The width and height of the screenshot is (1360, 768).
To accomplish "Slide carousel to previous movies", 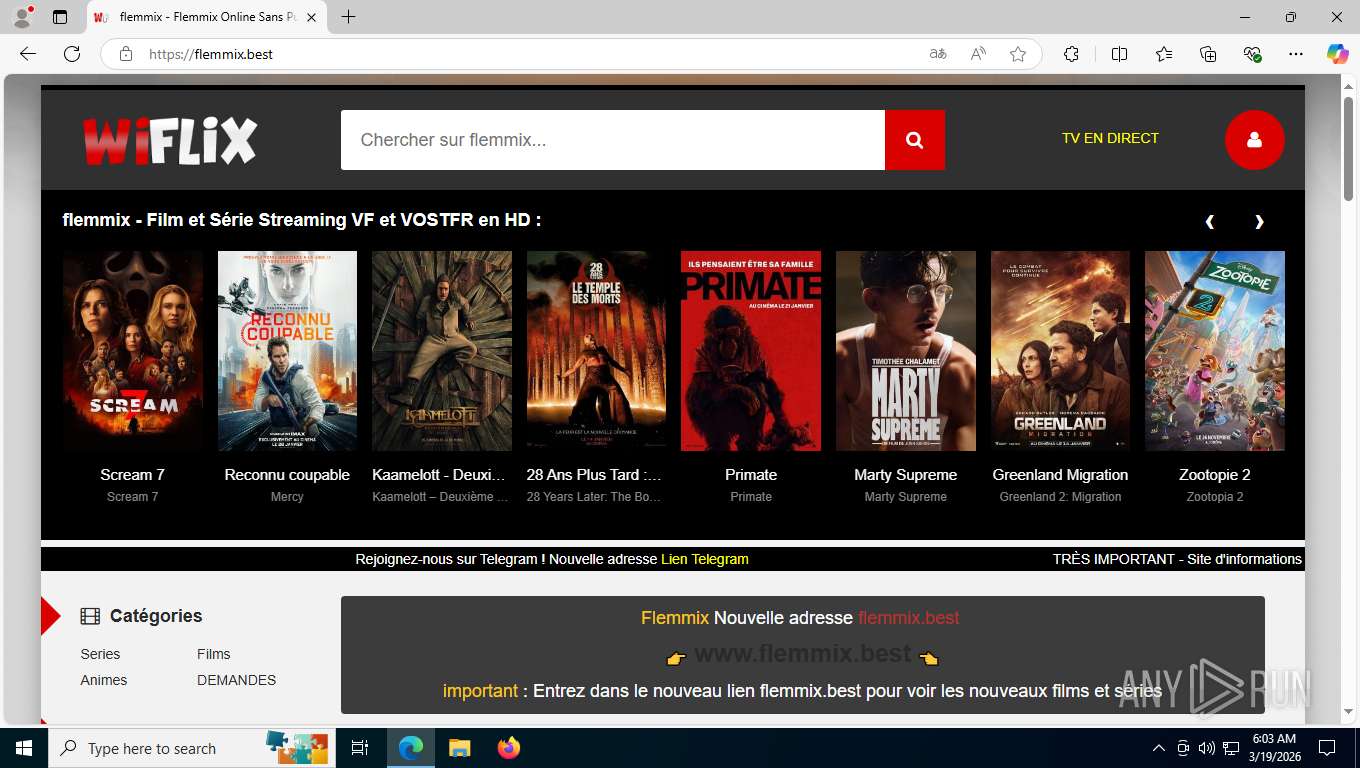I will point(1210,221).
